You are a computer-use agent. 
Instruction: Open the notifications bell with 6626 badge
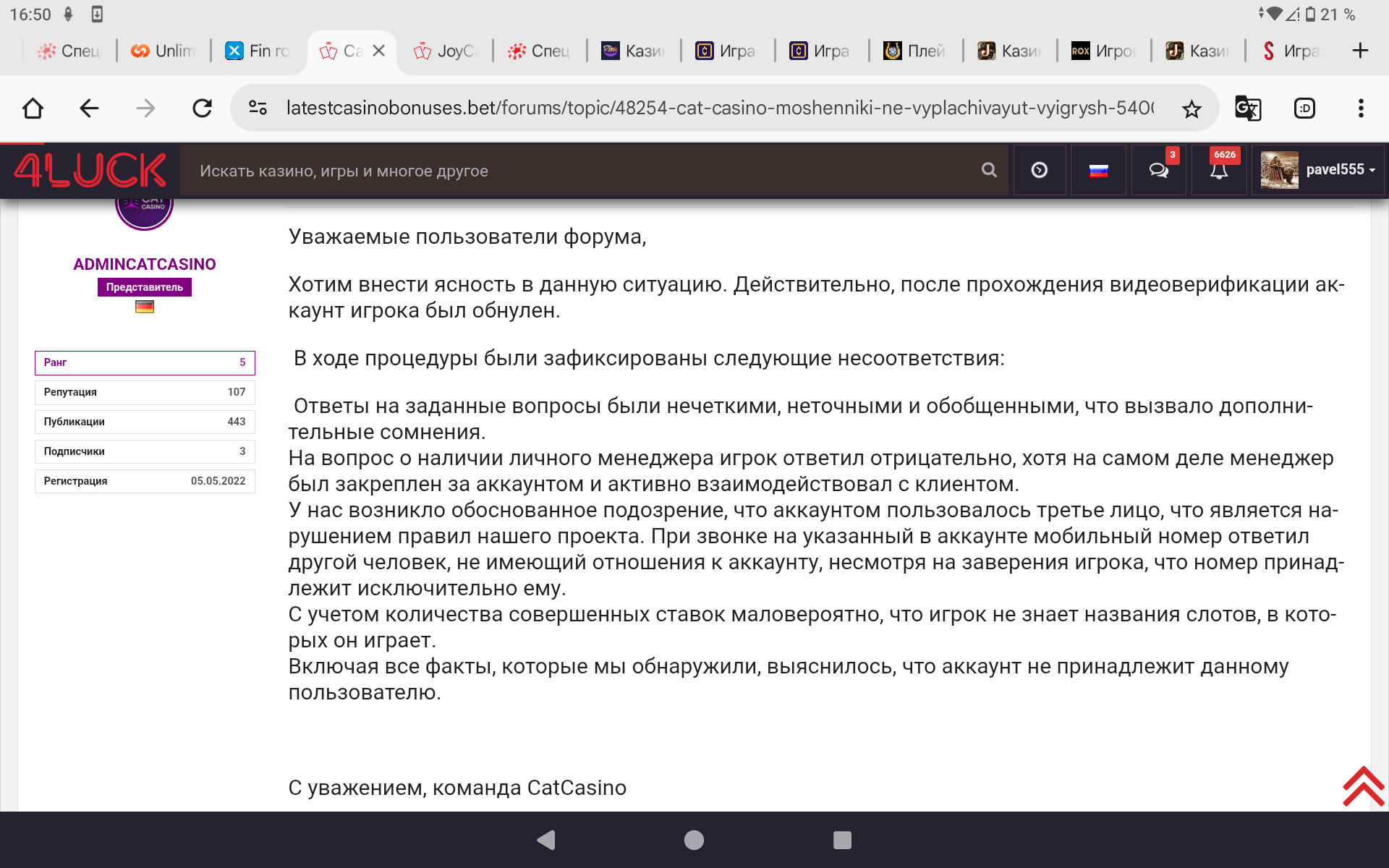[x=1219, y=171]
